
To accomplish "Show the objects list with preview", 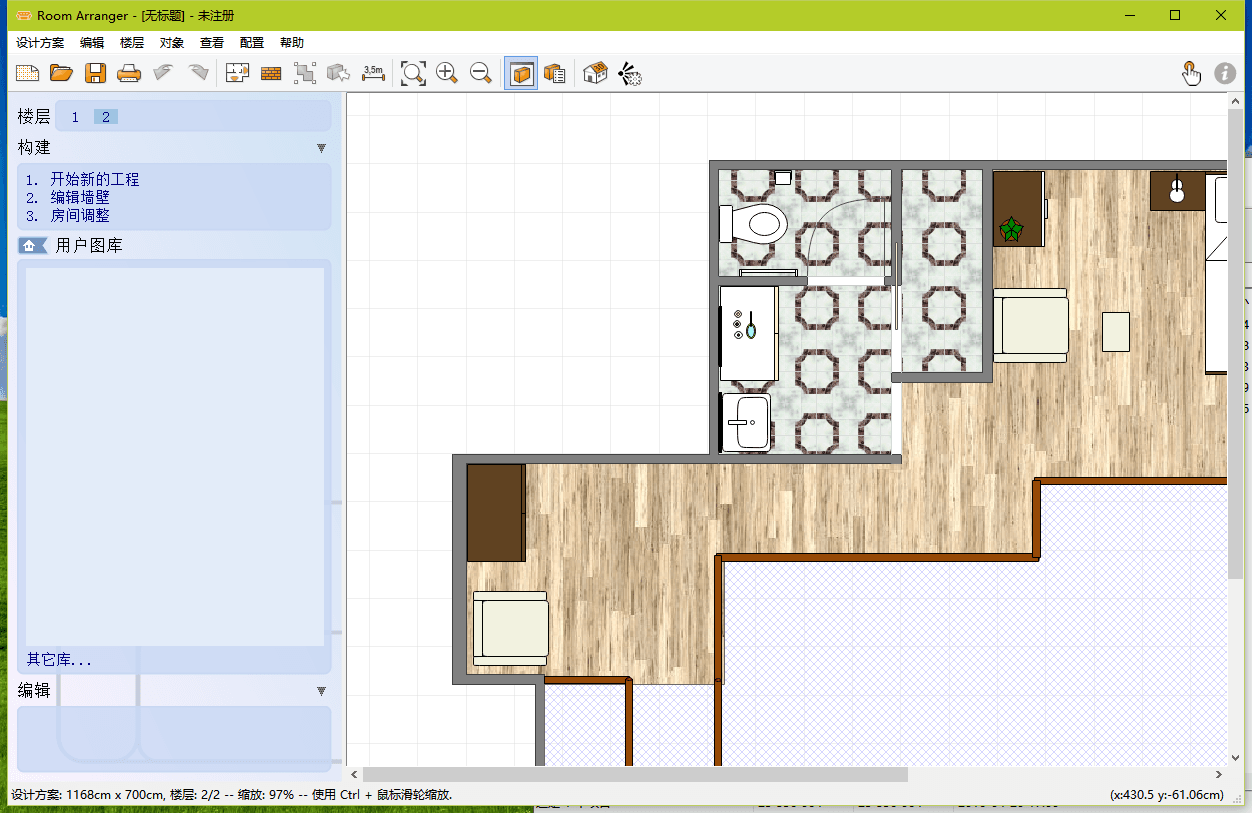I will 555,72.
